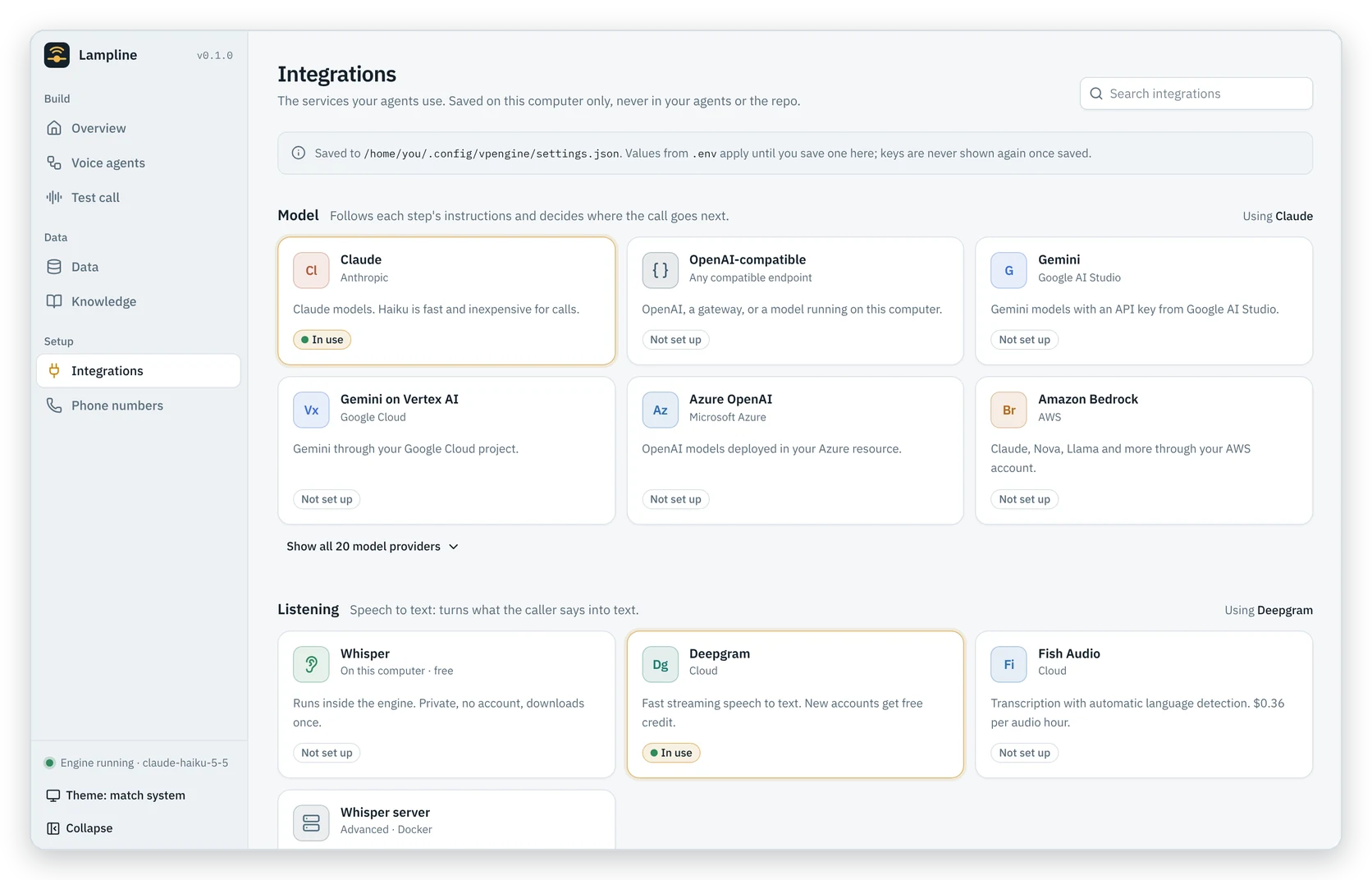Click the Knowledge book icon

pos(54,301)
